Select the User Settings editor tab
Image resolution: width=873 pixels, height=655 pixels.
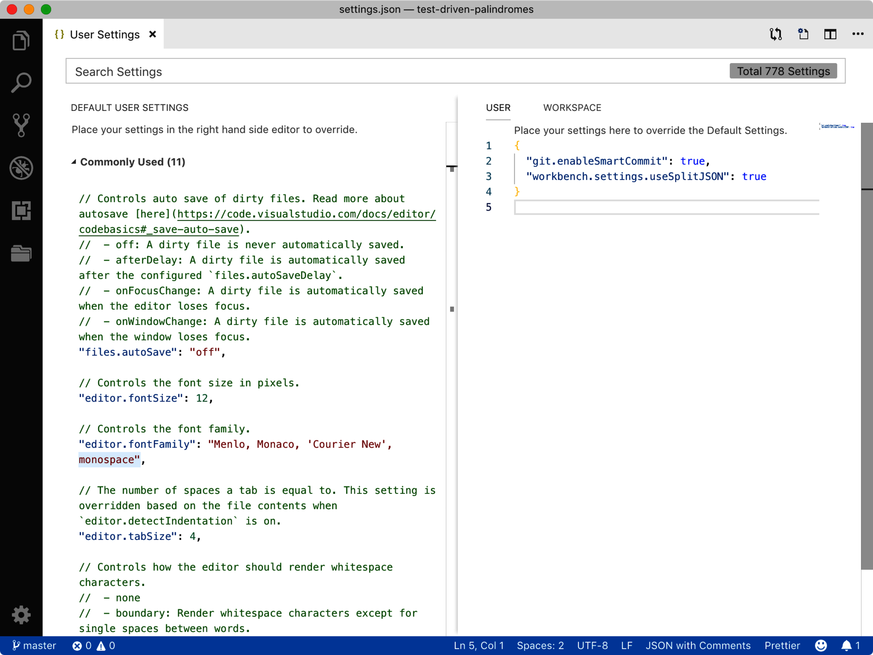pyautogui.click(x=100, y=33)
